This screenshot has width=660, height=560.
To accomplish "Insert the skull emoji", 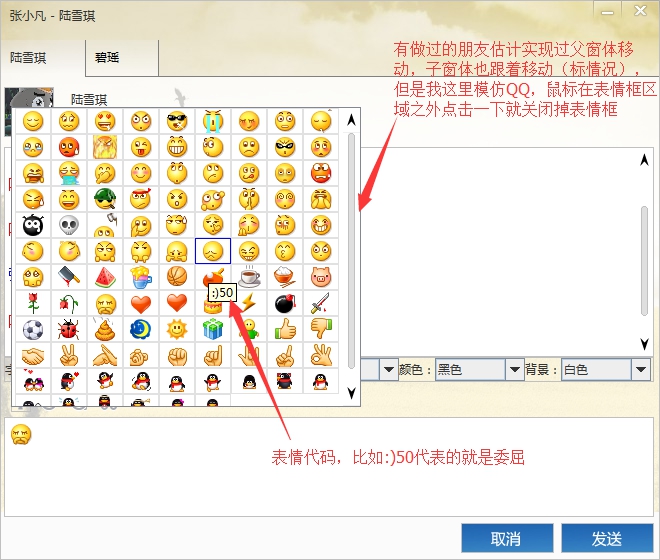I will coord(69,225).
